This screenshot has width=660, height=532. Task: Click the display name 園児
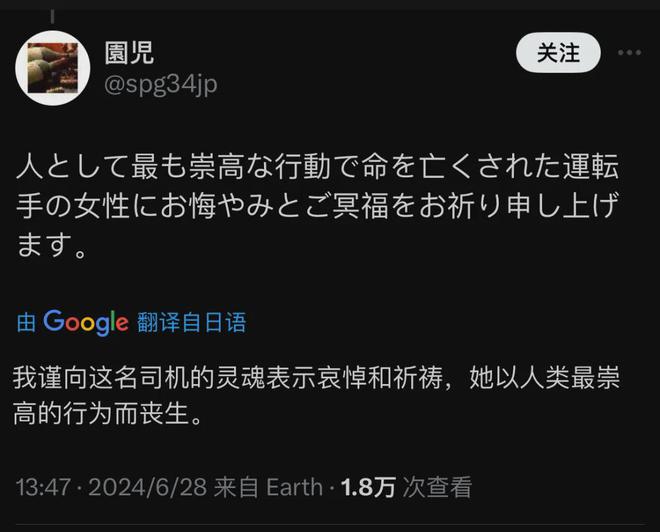pyautogui.click(x=130, y=52)
